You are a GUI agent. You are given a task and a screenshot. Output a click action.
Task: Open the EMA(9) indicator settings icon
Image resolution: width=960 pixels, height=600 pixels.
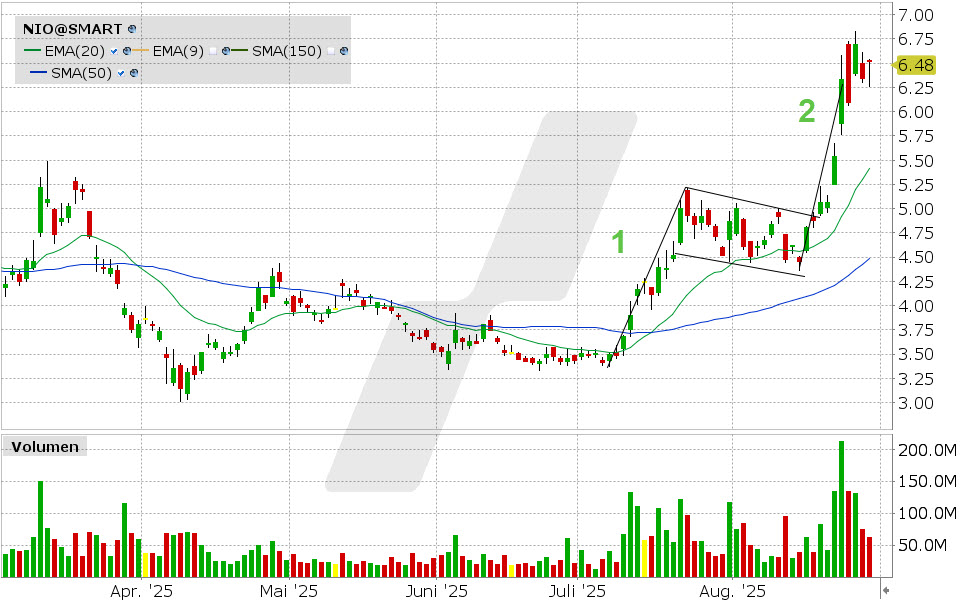(226, 51)
